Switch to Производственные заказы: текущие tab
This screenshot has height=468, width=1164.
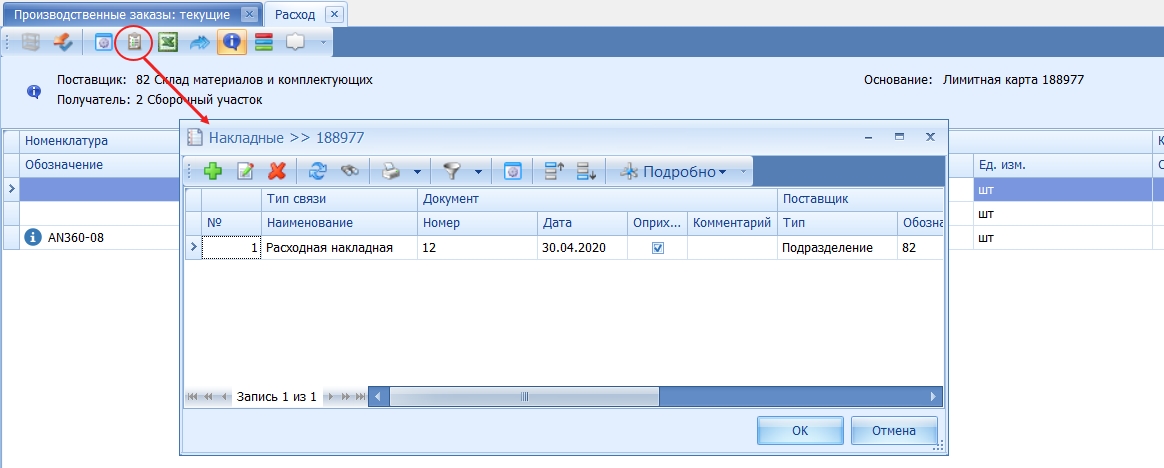121,14
